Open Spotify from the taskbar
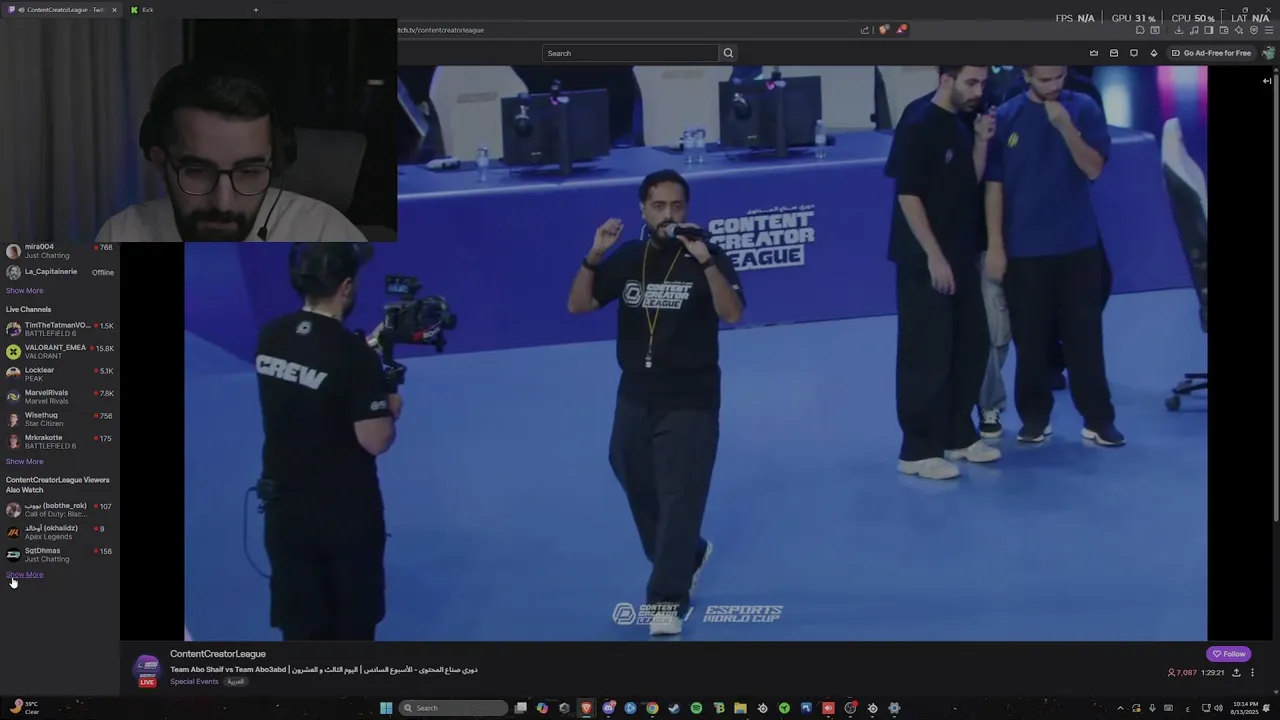Viewport: 1280px width, 720px height. (x=696, y=708)
